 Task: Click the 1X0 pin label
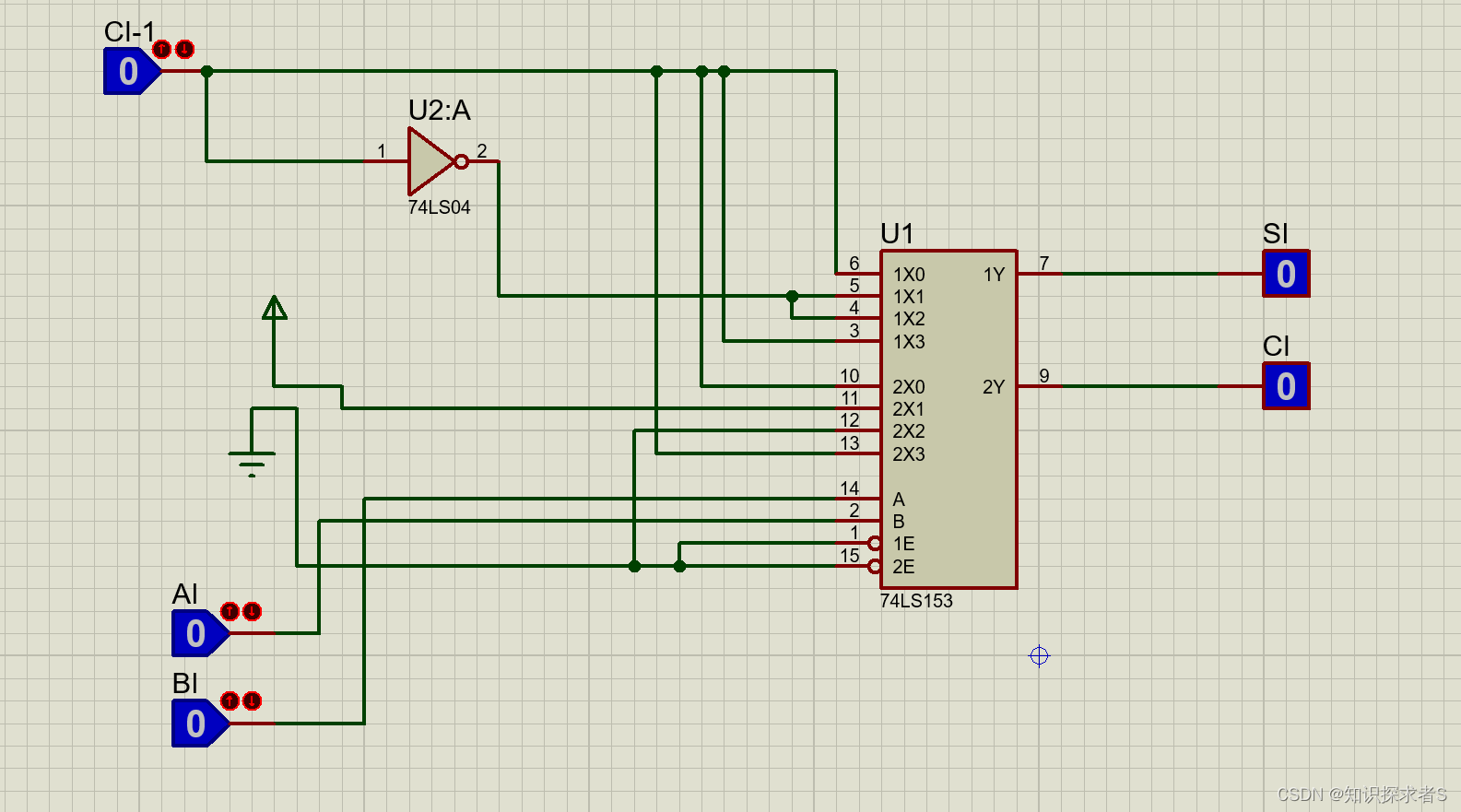coord(909,275)
